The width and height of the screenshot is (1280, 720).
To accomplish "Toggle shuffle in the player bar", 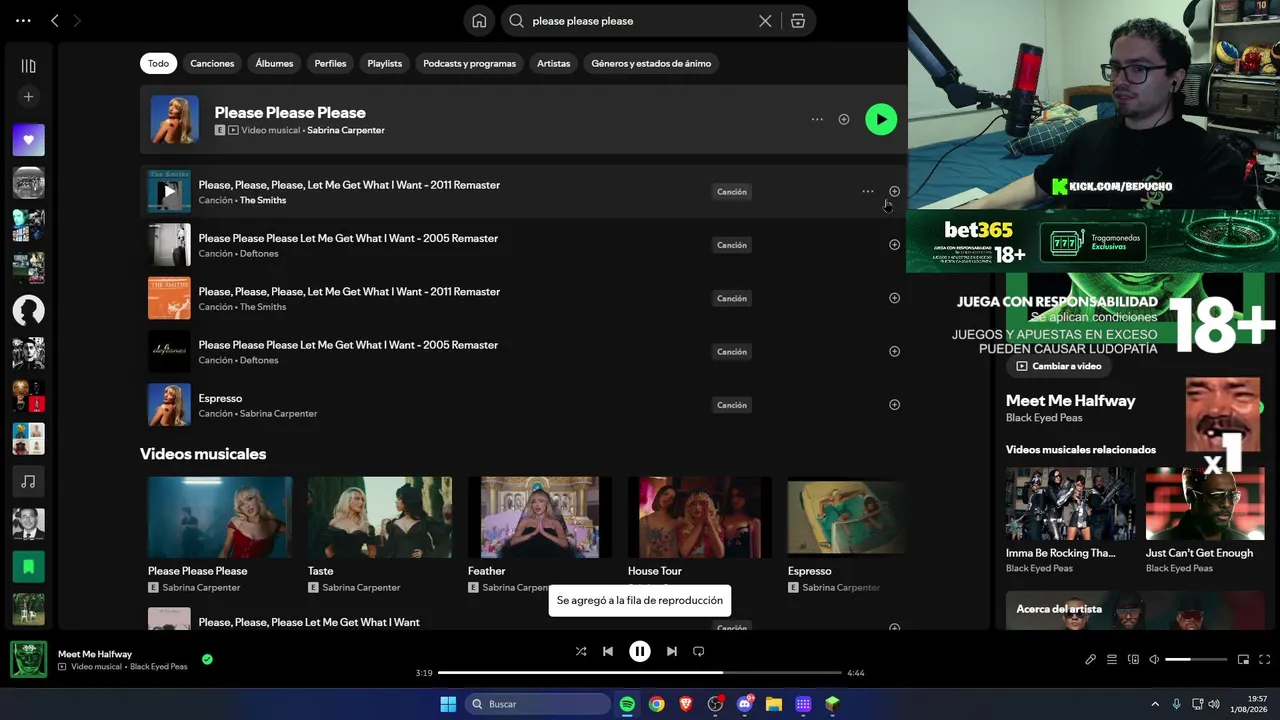I will point(581,651).
